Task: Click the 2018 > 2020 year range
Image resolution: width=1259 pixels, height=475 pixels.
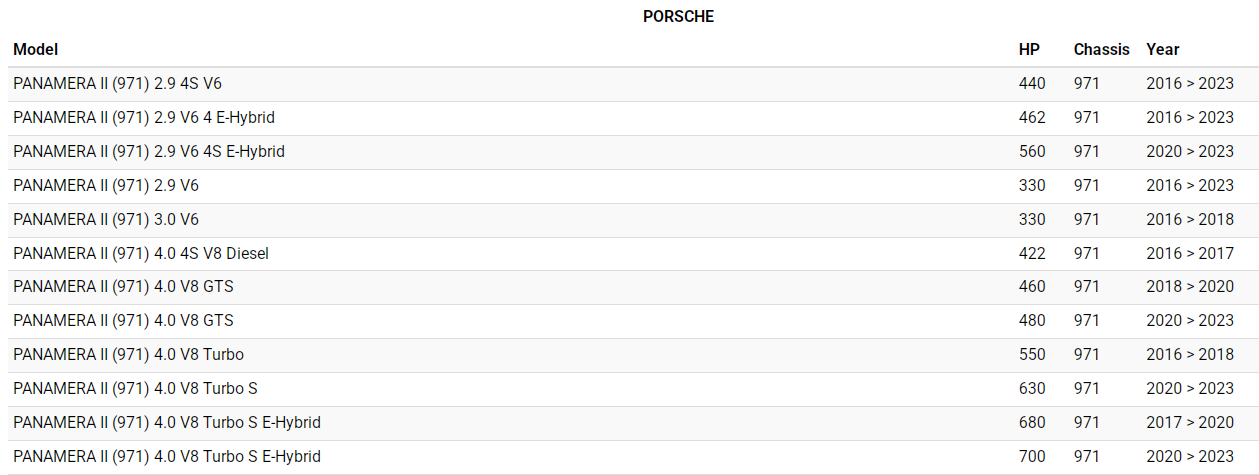Action: click(x=1190, y=287)
